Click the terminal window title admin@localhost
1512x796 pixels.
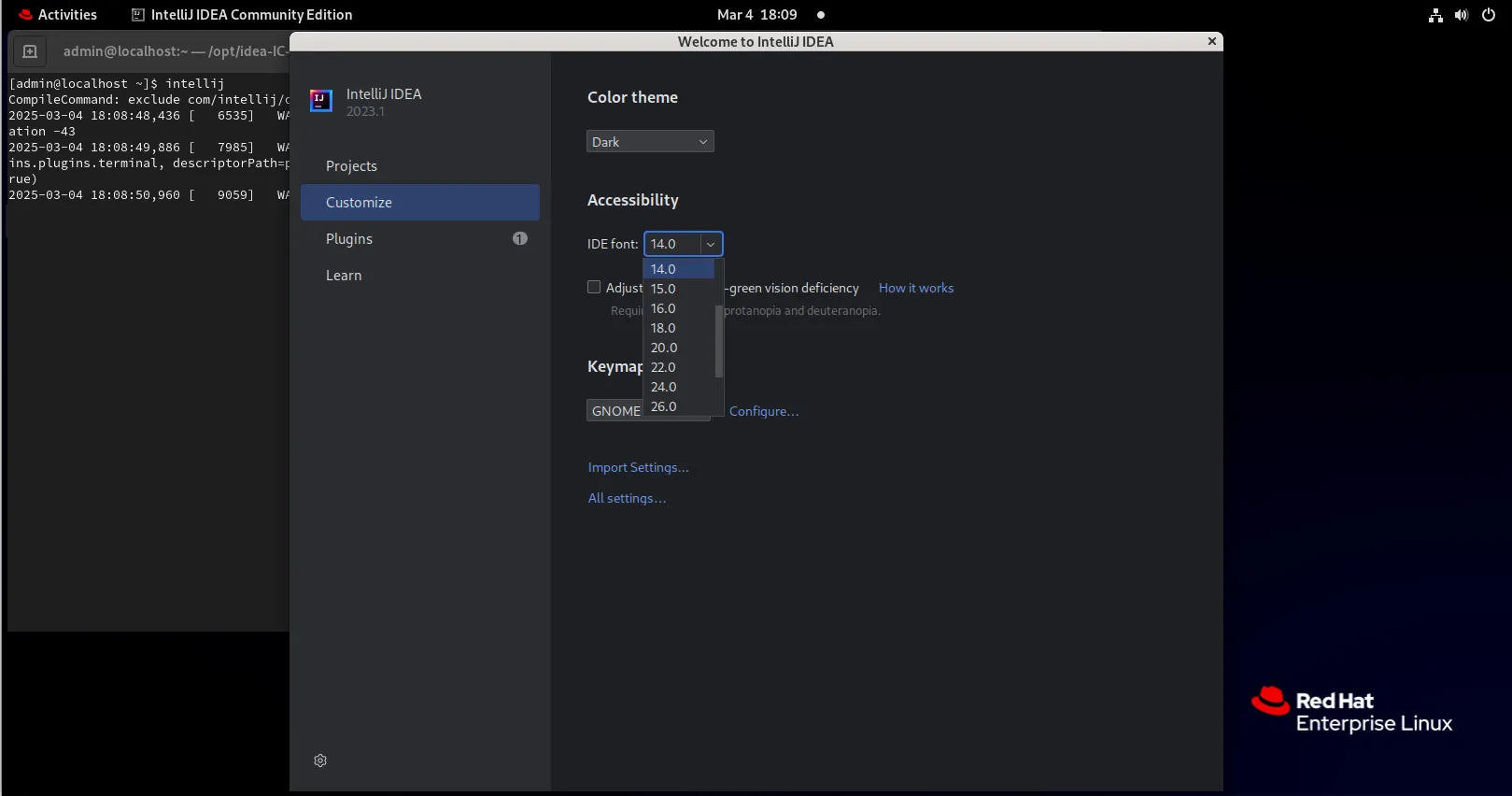176,51
